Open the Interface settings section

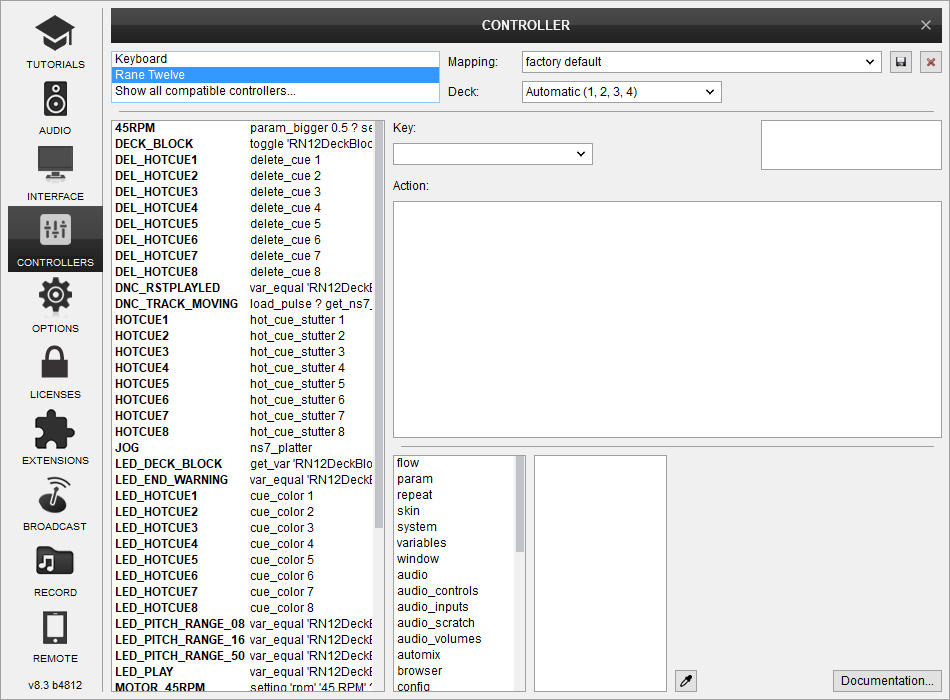pyautogui.click(x=55, y=174)
